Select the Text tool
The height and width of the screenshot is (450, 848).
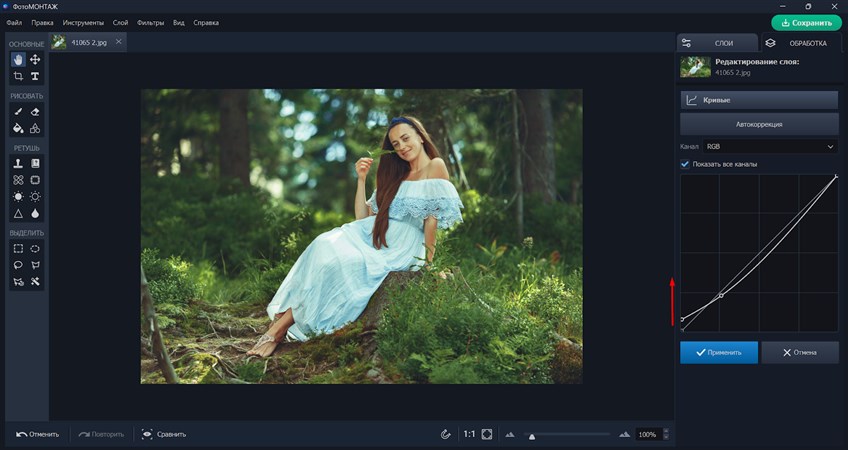click(35, 76)
